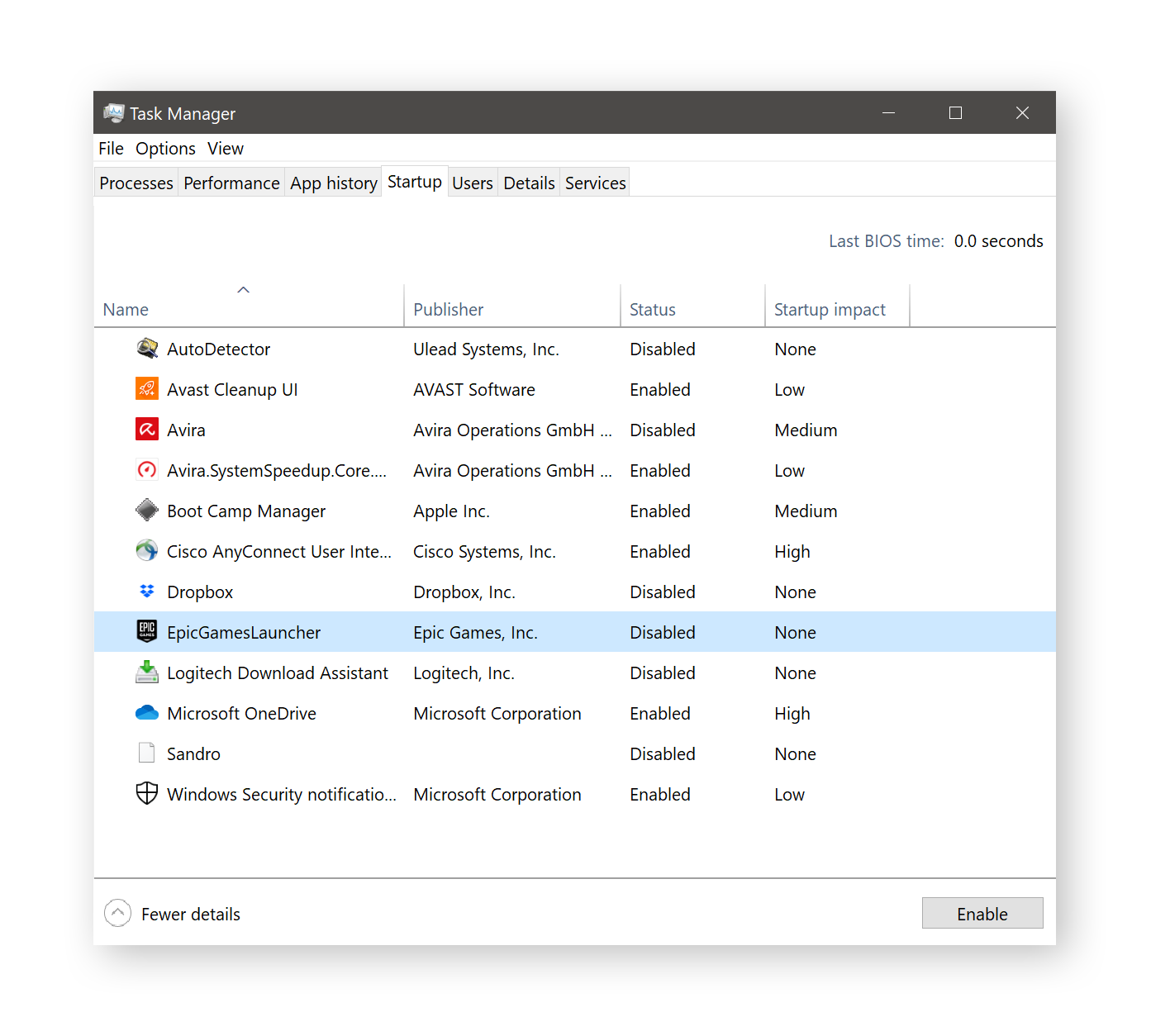Switch to the Services tab
This screenshot has height=1036, width=1151.
(x=594, y=183)
